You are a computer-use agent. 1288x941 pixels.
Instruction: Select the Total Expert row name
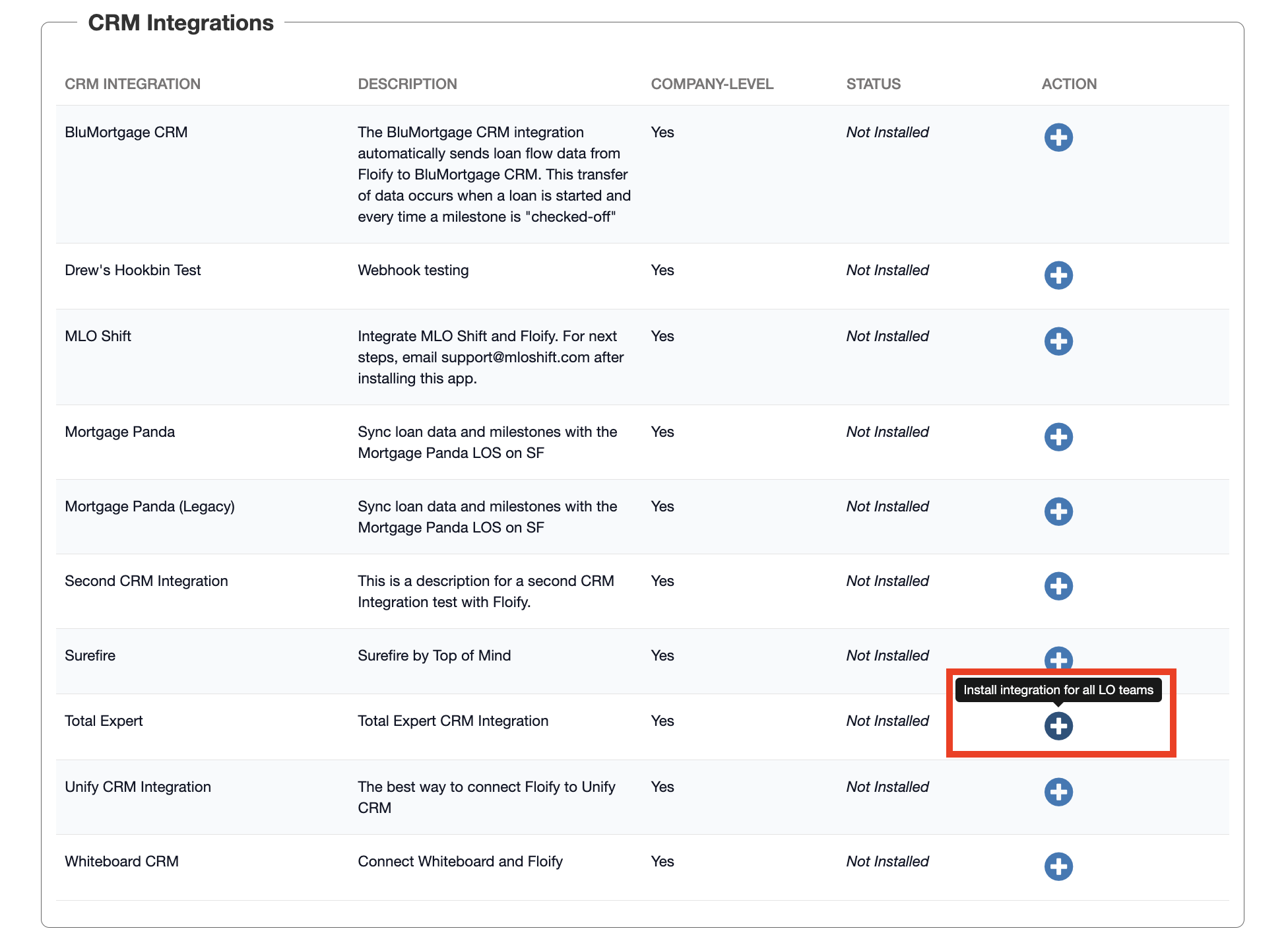[104, 721]
